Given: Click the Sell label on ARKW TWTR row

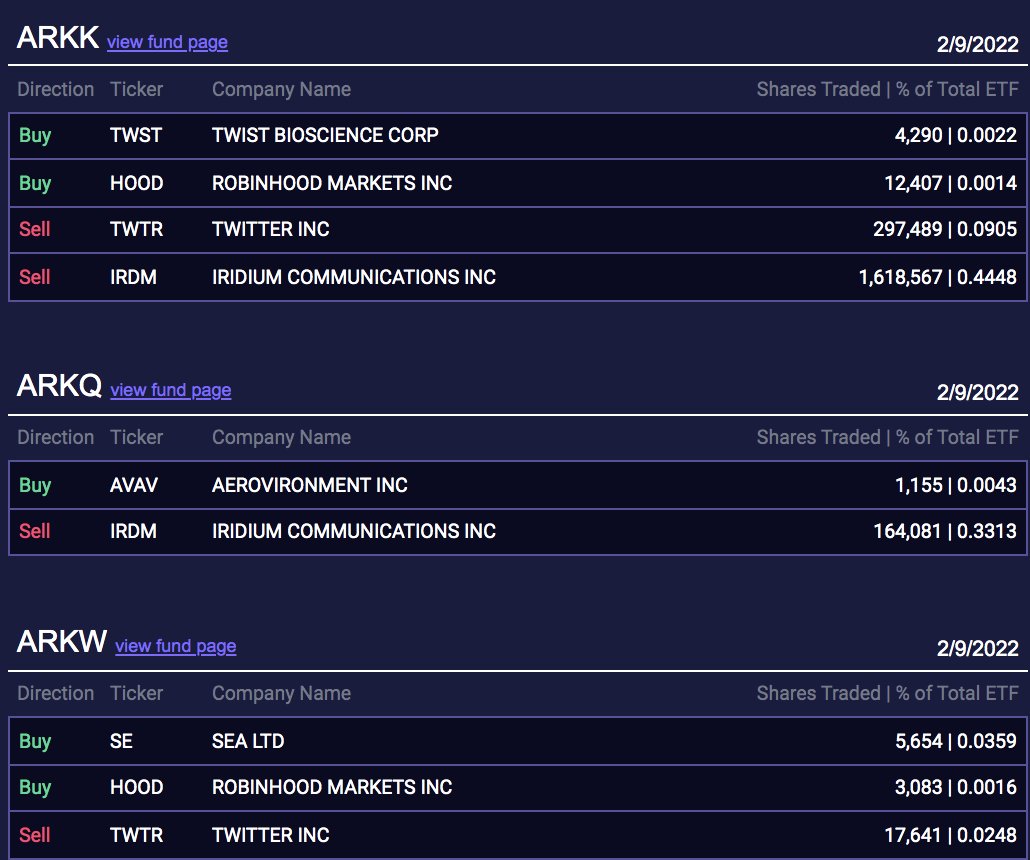Looking at the screenshot, I should click(x=35, y=836).
